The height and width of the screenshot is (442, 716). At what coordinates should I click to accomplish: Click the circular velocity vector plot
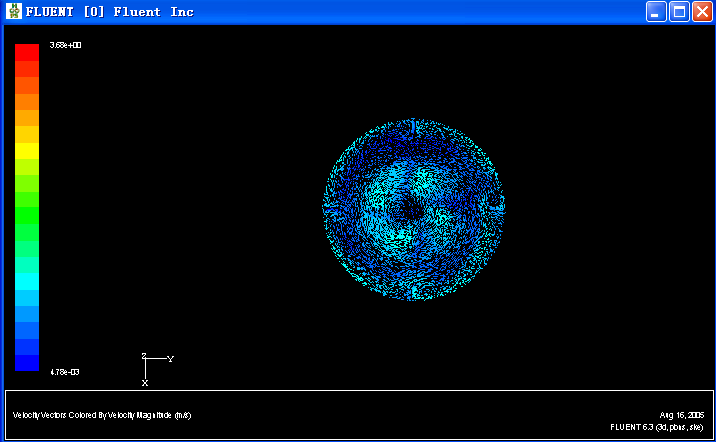[414, 209]
